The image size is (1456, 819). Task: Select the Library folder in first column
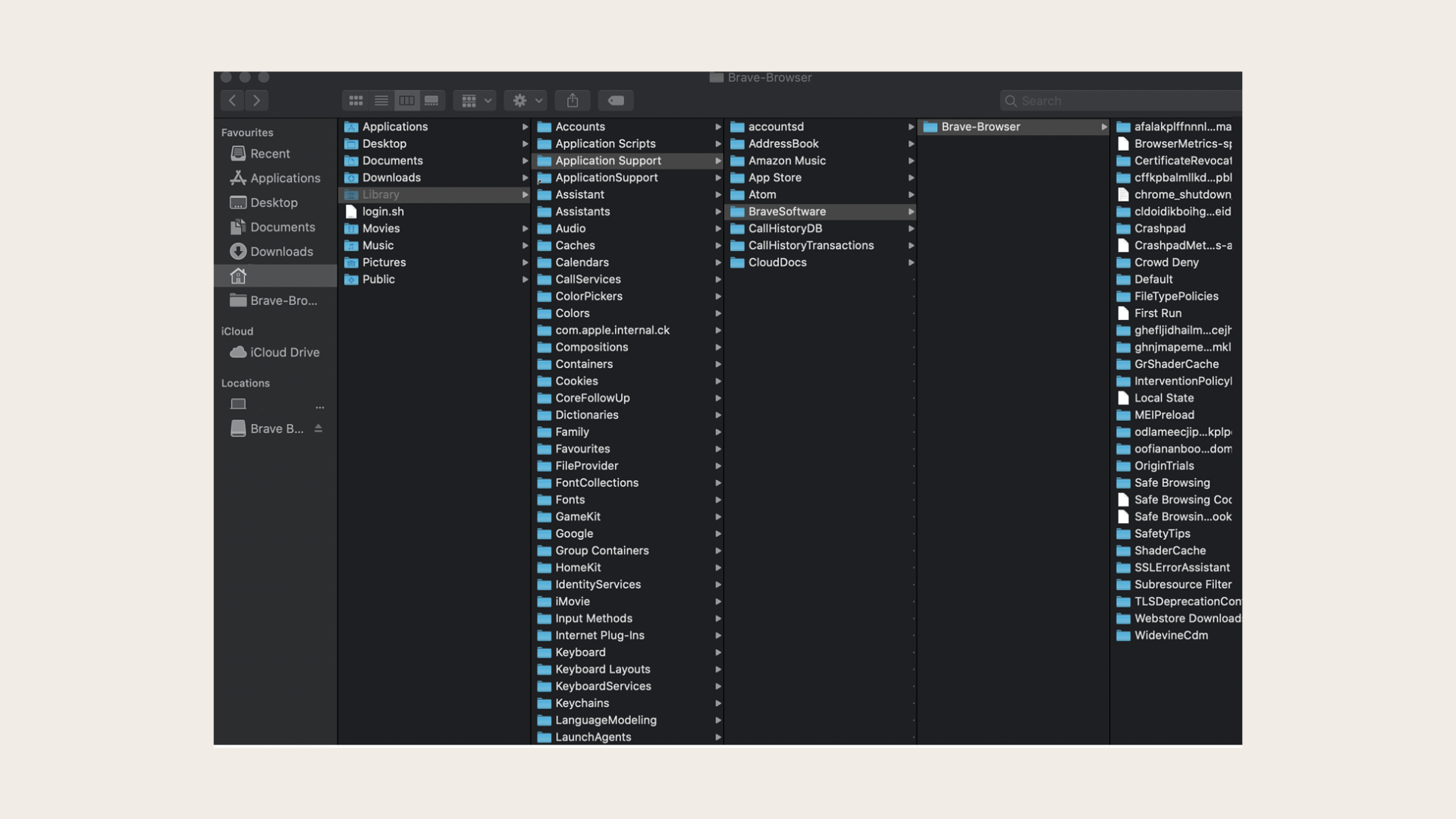[x=434, y=195]
